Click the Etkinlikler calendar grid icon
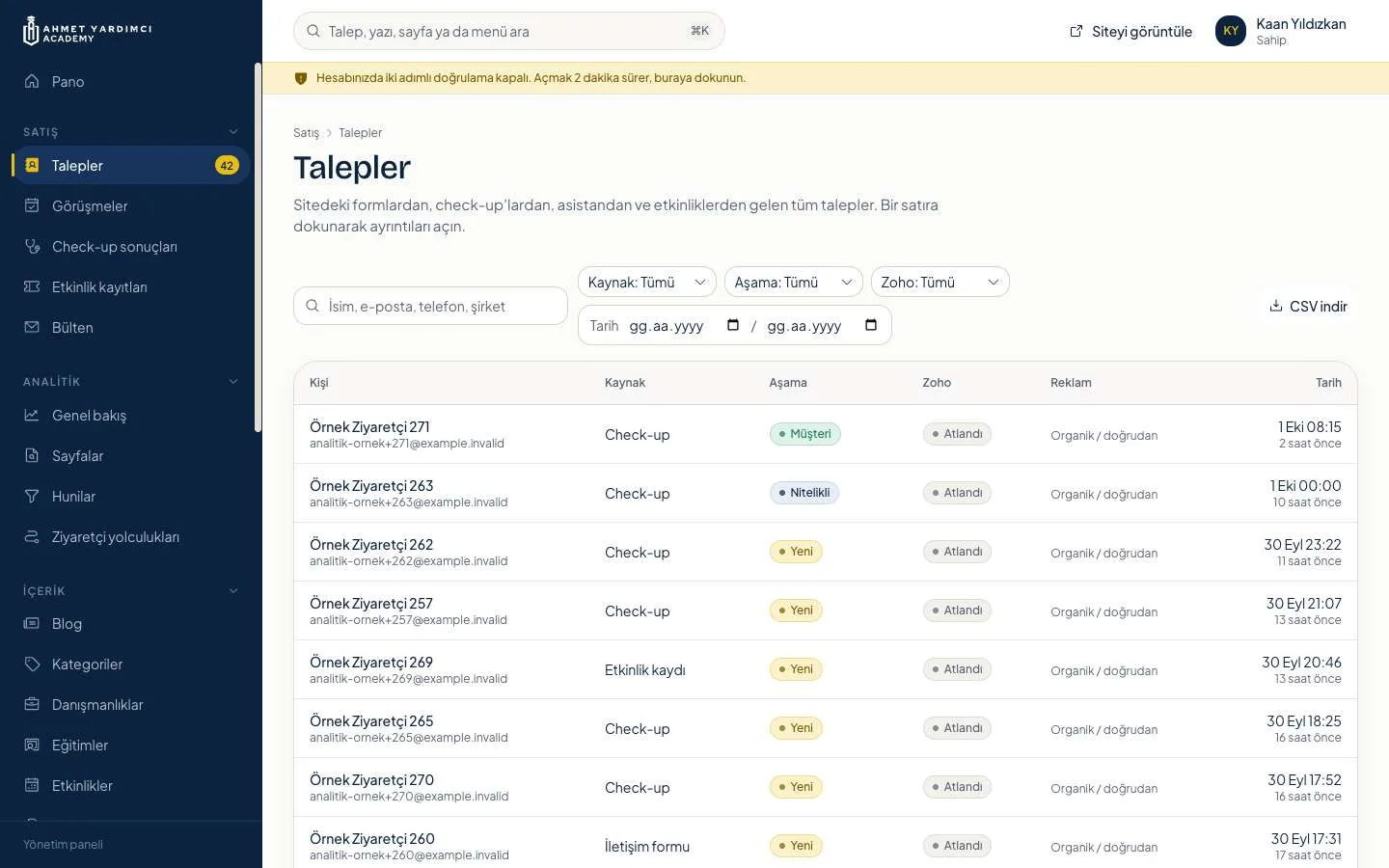1389x868 pixels. coord(32,785)
